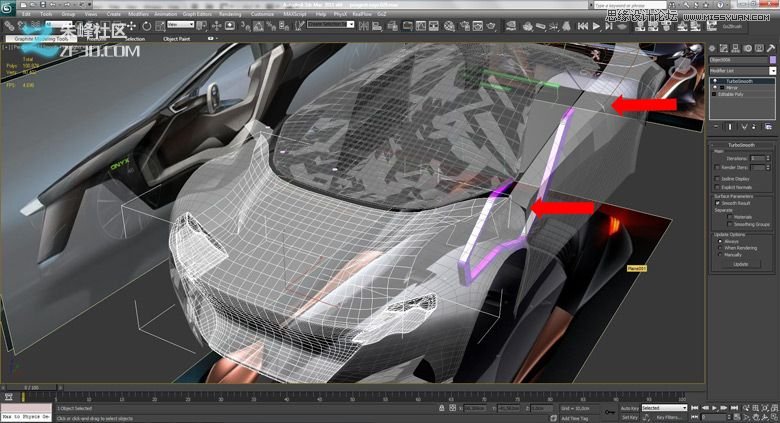Enable the Explicit Normals checkbox

(x=717, y=187)
